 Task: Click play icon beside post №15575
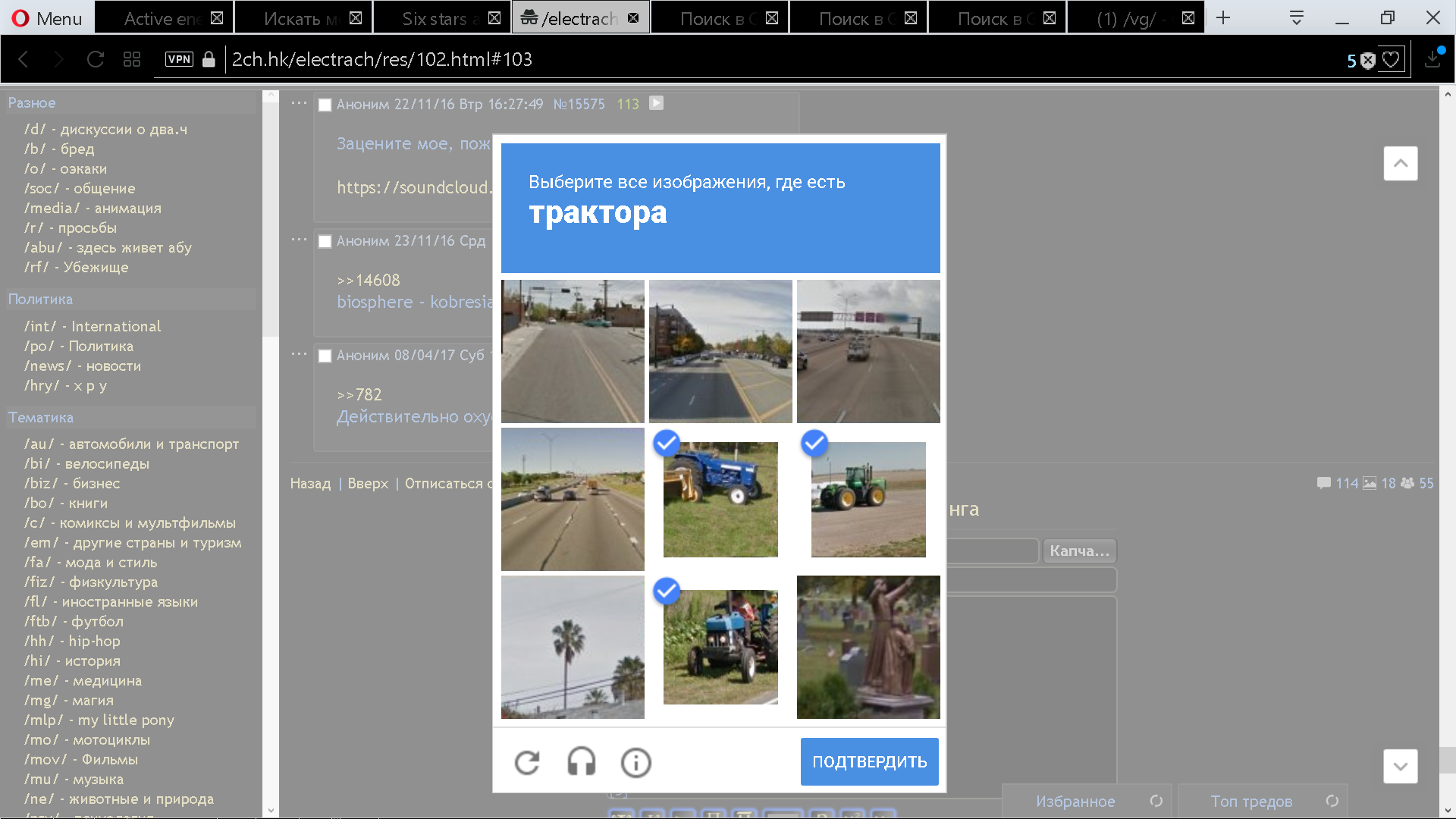[x=657, y=103]
